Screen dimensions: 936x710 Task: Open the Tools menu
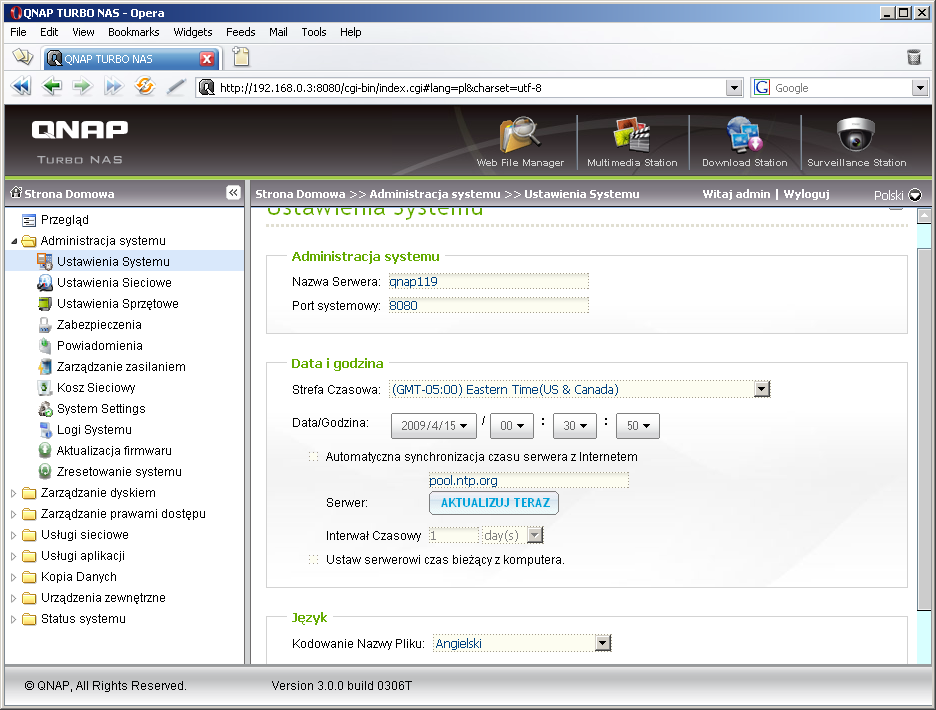[313, 32]
